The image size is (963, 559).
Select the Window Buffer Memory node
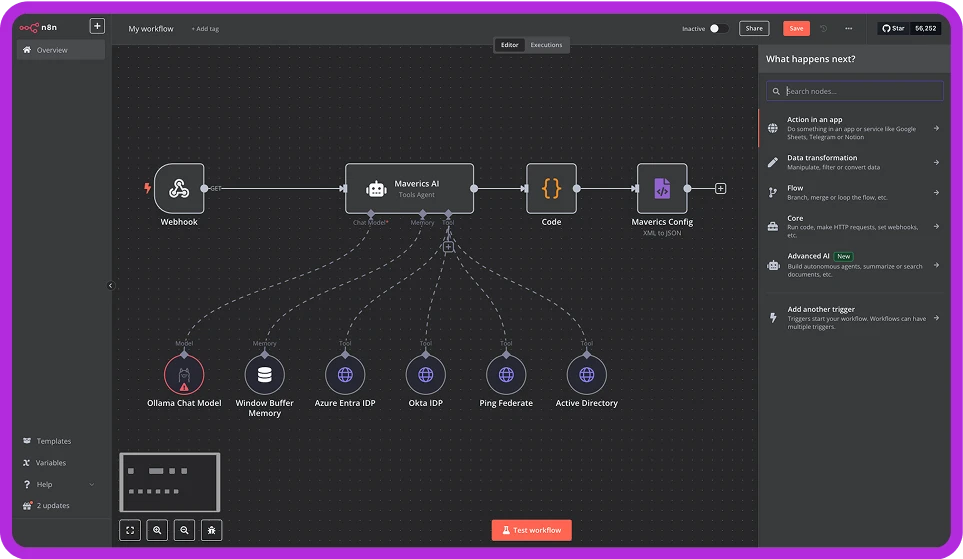coord(264,375)
